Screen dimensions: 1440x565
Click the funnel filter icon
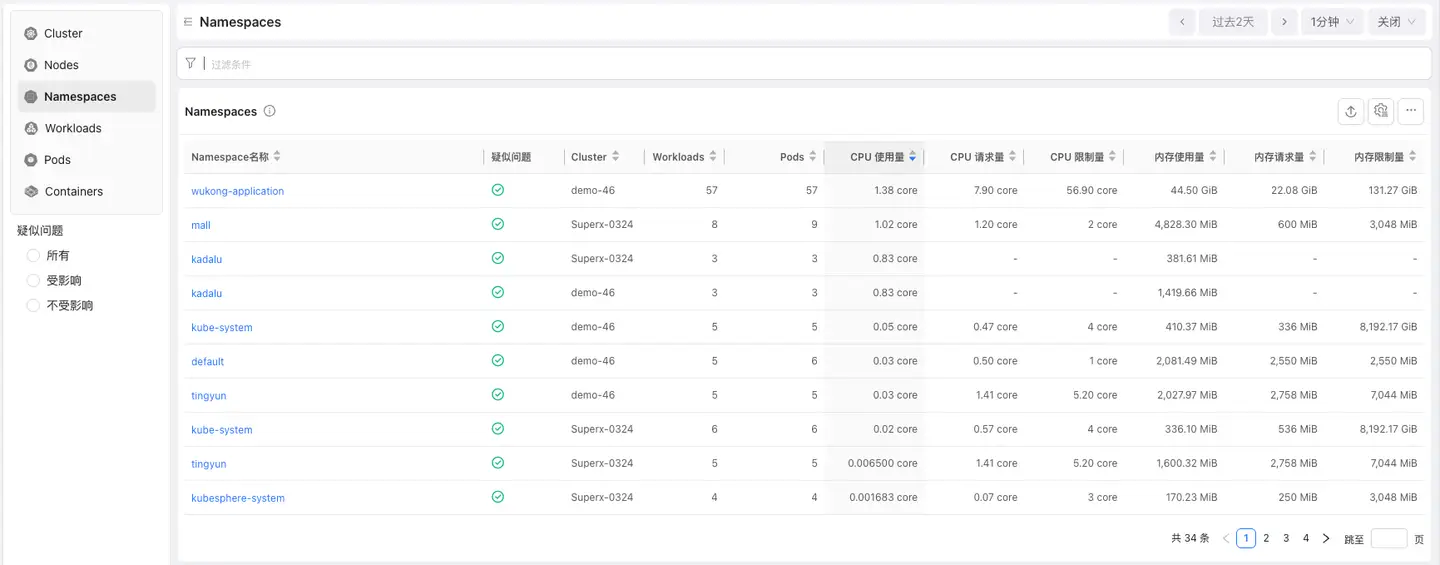pyautogui.click(x=191, y=63)
